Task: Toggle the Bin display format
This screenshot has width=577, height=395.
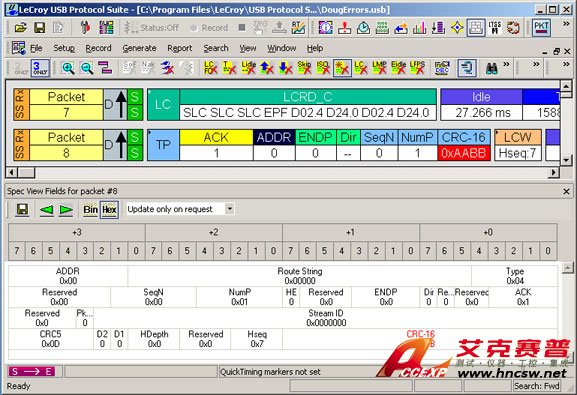Action: [91, 210]
